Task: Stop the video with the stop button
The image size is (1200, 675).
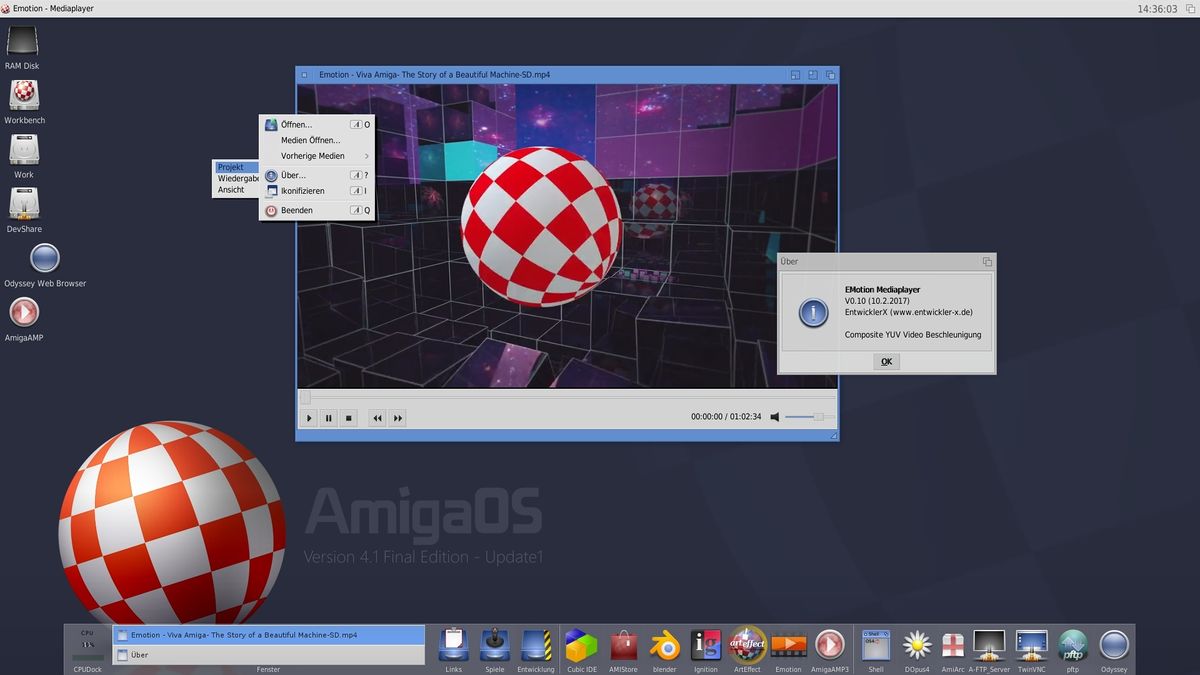Action: [348, 418]
